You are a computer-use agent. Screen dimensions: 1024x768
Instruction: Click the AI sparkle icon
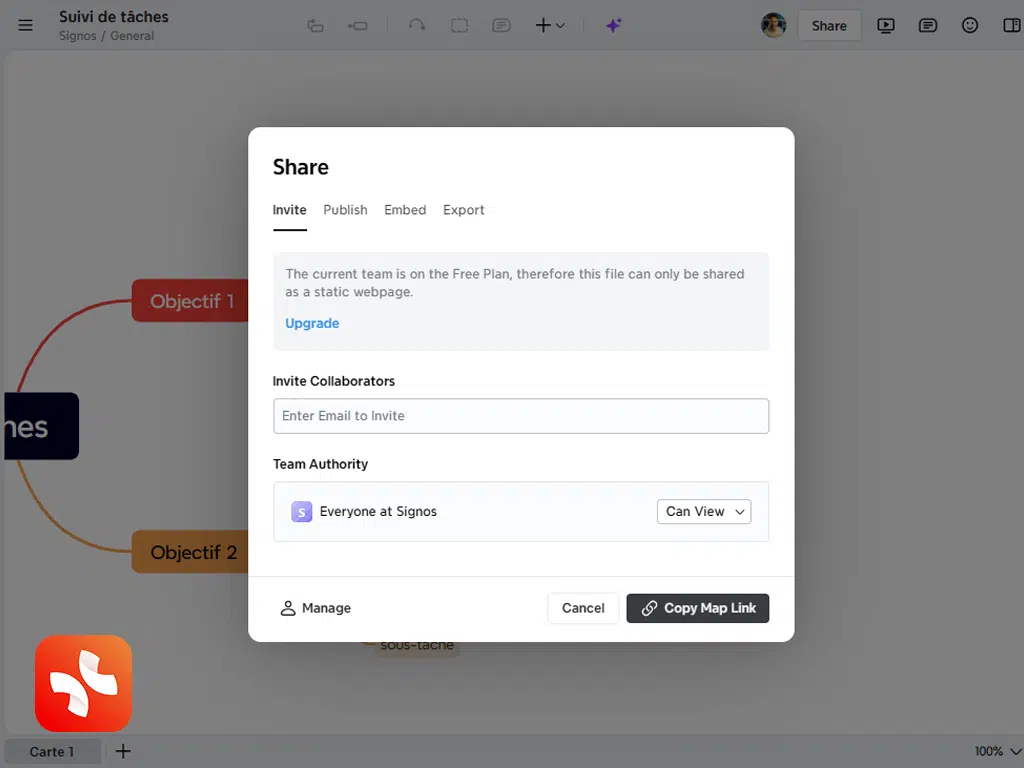click(x=614, y=26)
